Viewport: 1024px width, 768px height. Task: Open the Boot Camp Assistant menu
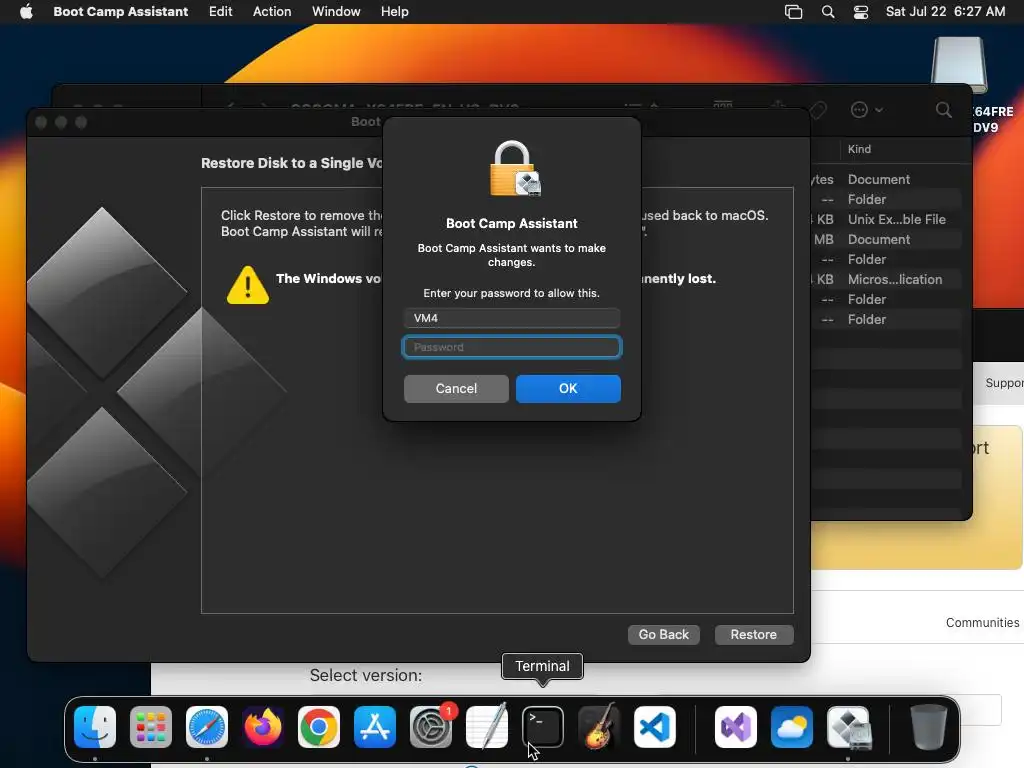point(120,11)
